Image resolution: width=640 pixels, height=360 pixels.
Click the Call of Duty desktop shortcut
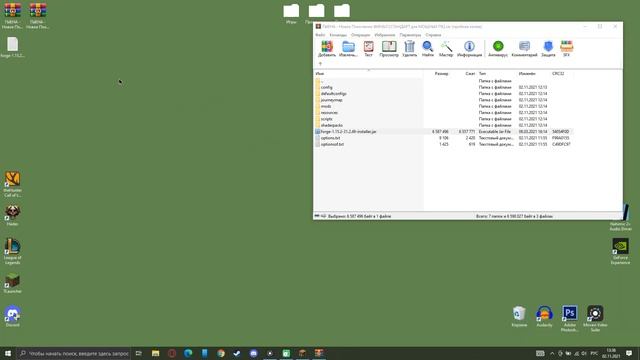[x=13, y=184]
